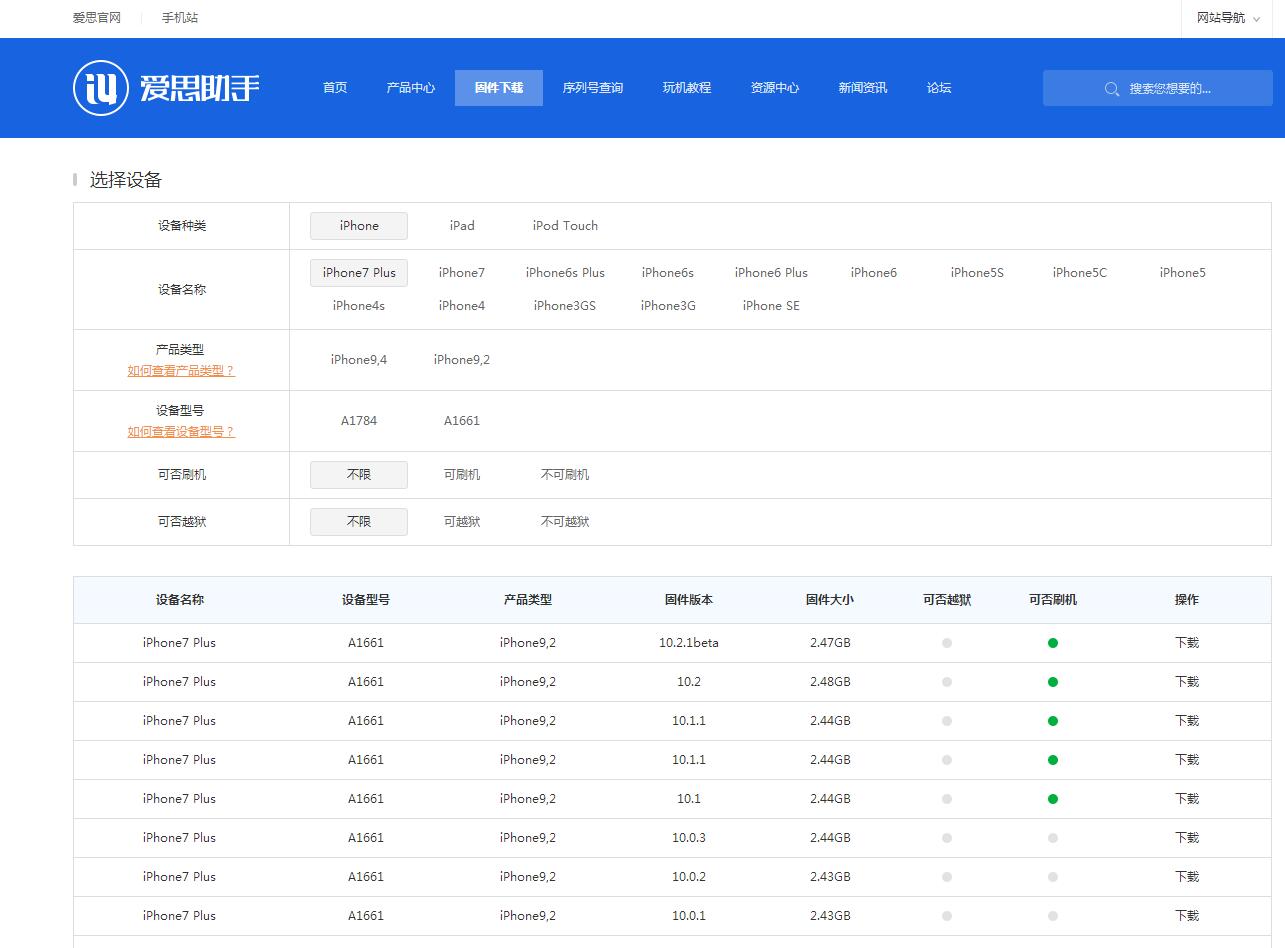Open 手机站 link in top bar
Viewport: 1285px width, 948px height.
[x=180, y=18]
